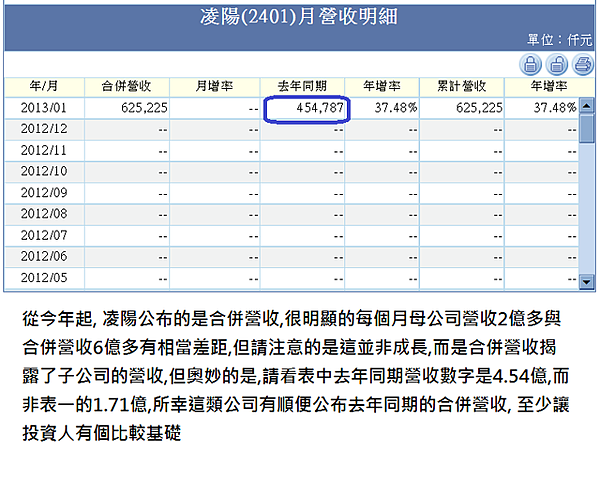Select the 2012/05 row date
Image resolution: width=600 pixels, height=480 pixels.
44,278
